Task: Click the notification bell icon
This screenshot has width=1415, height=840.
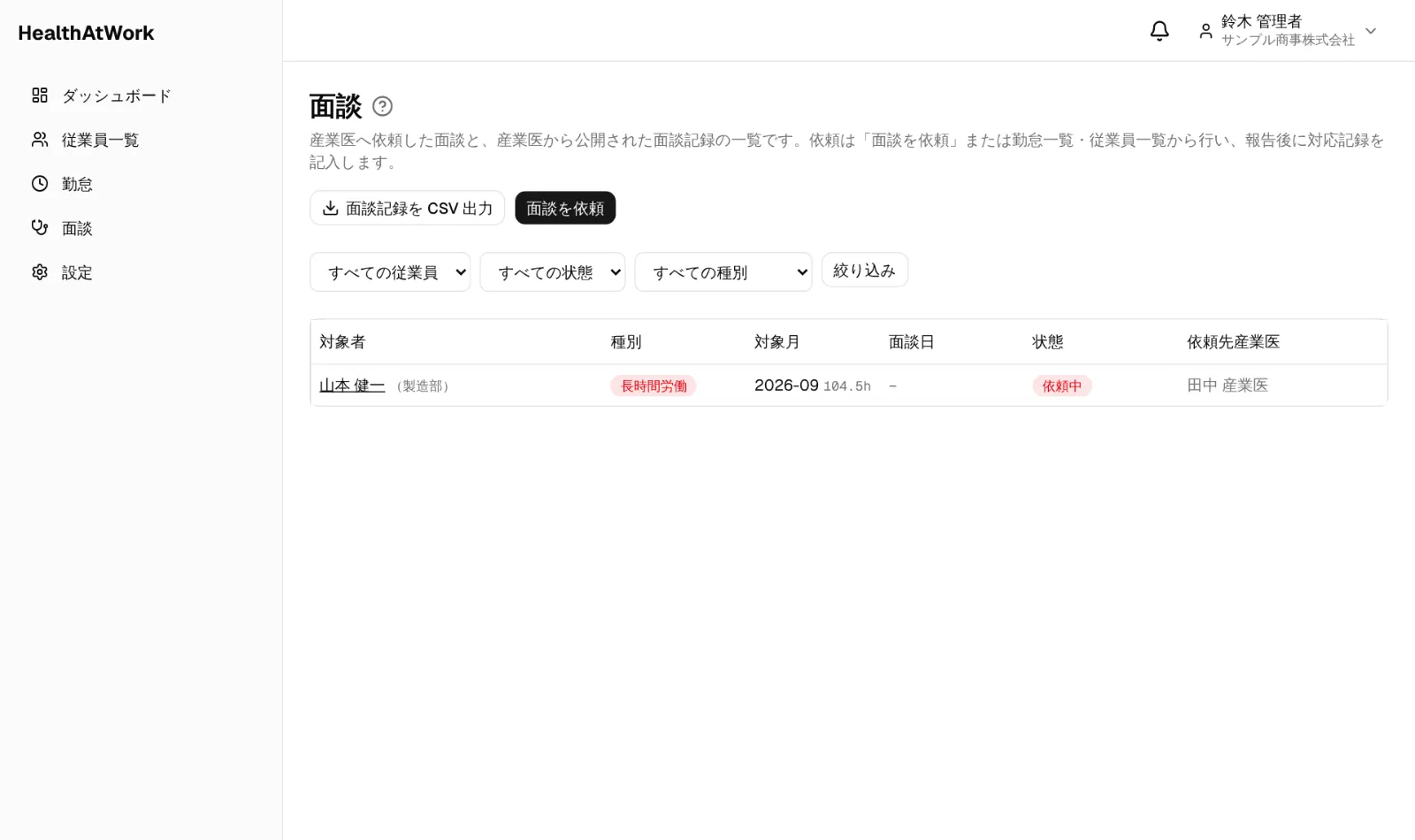Action: (1159, 31)
